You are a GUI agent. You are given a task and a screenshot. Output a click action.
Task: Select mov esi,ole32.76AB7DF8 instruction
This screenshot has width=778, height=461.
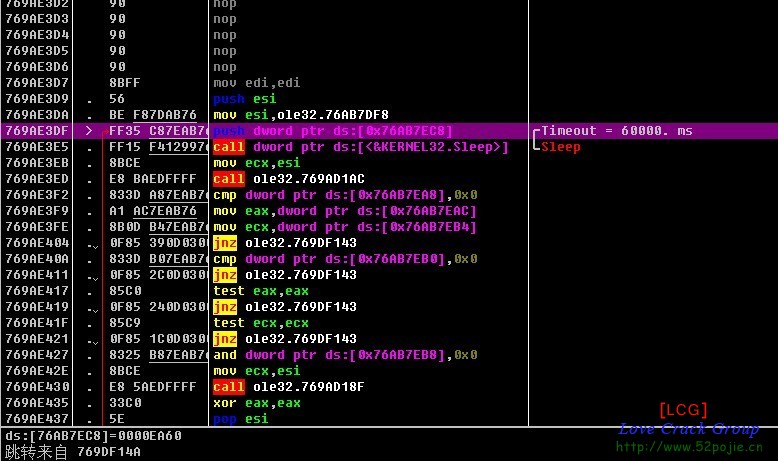coord(301,115)
